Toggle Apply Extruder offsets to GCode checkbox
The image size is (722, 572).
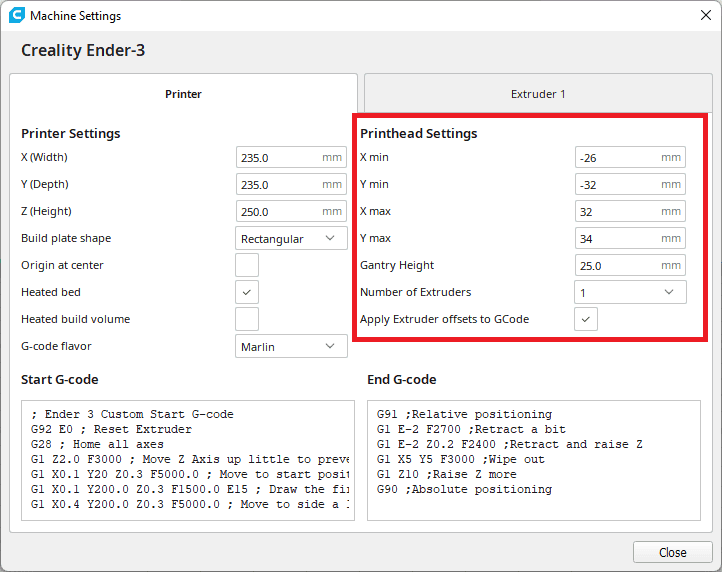pos(586,319)
